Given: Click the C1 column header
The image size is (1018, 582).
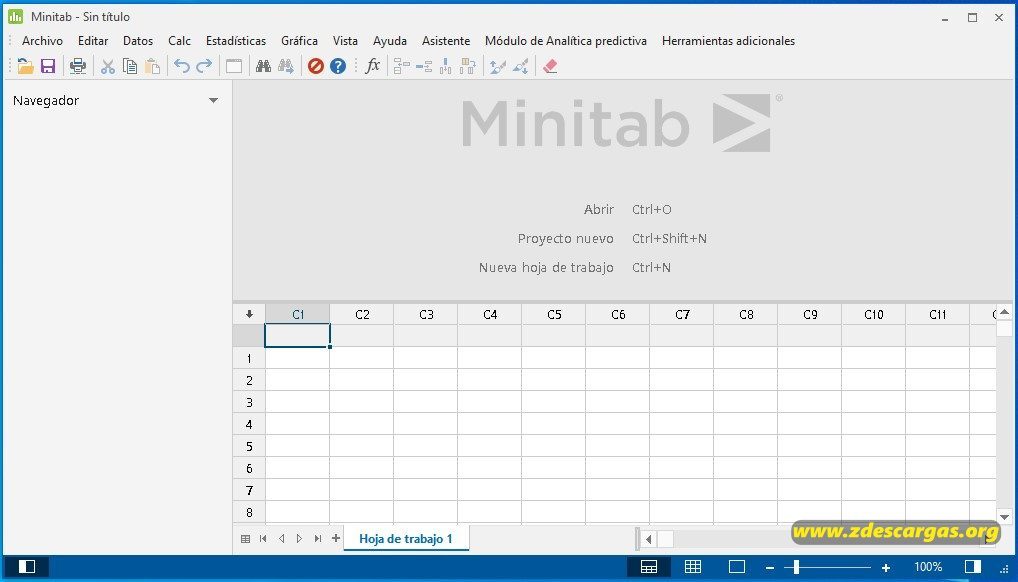Looking at the screenshot, I should (x=298, y=314).
